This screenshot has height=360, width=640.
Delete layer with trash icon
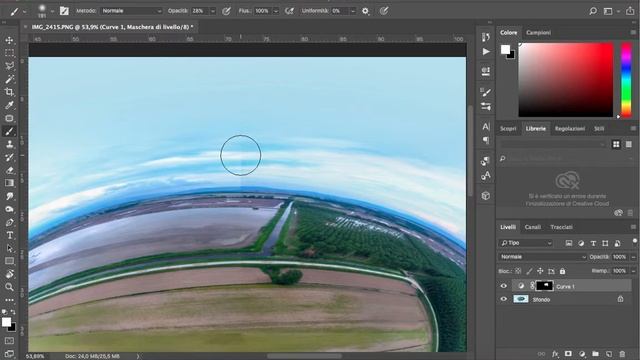pos(622,354)
